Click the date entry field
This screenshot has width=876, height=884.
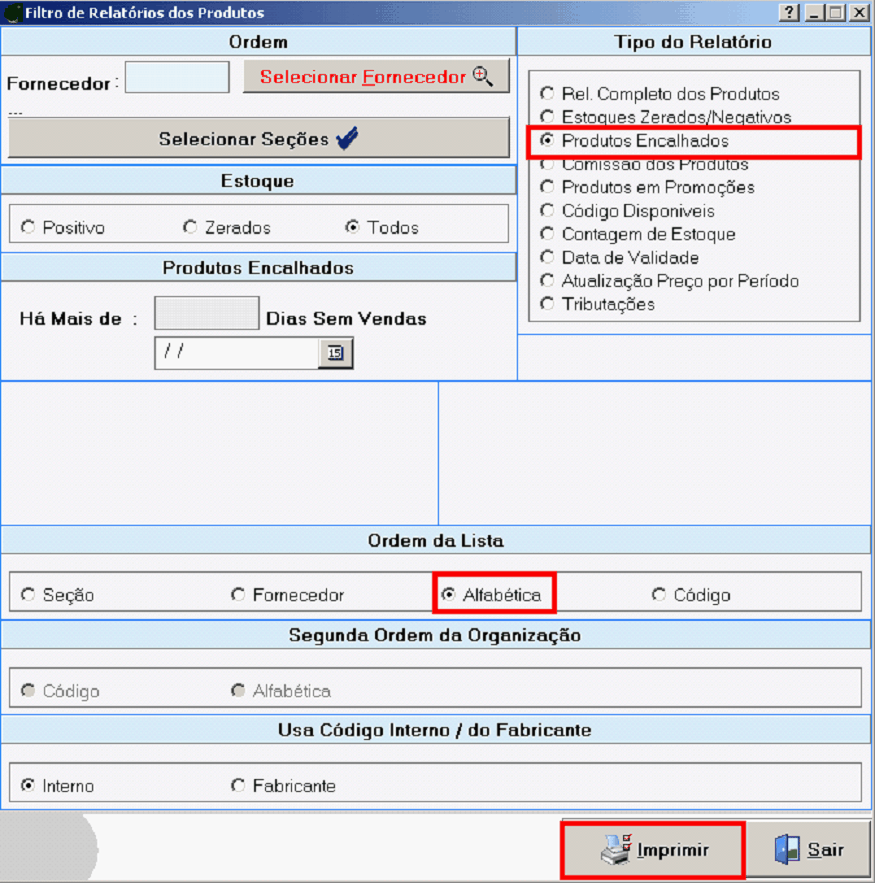click(x=236, y=353)
